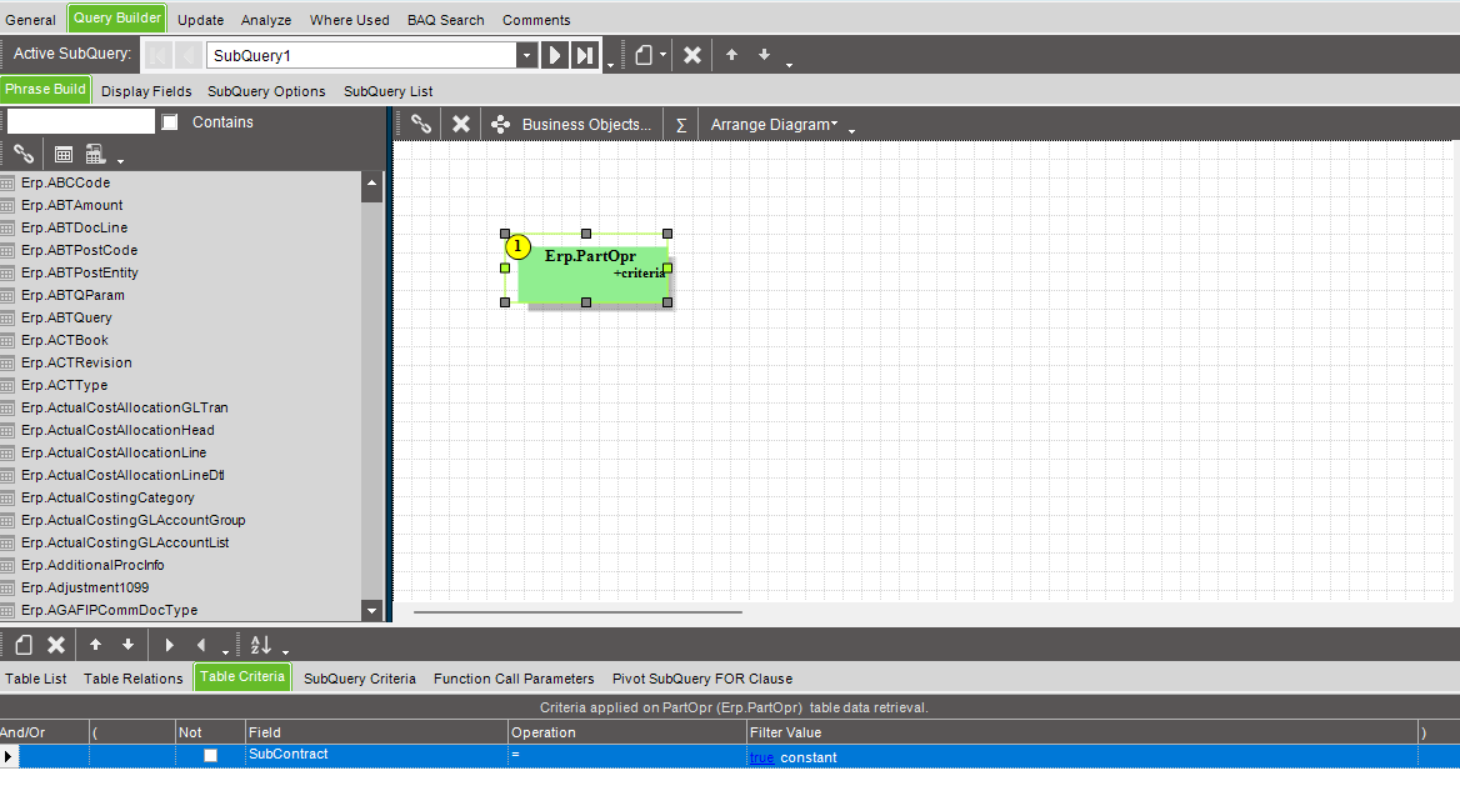
Task: Move criteria row down
Action: tap(128, 645)
